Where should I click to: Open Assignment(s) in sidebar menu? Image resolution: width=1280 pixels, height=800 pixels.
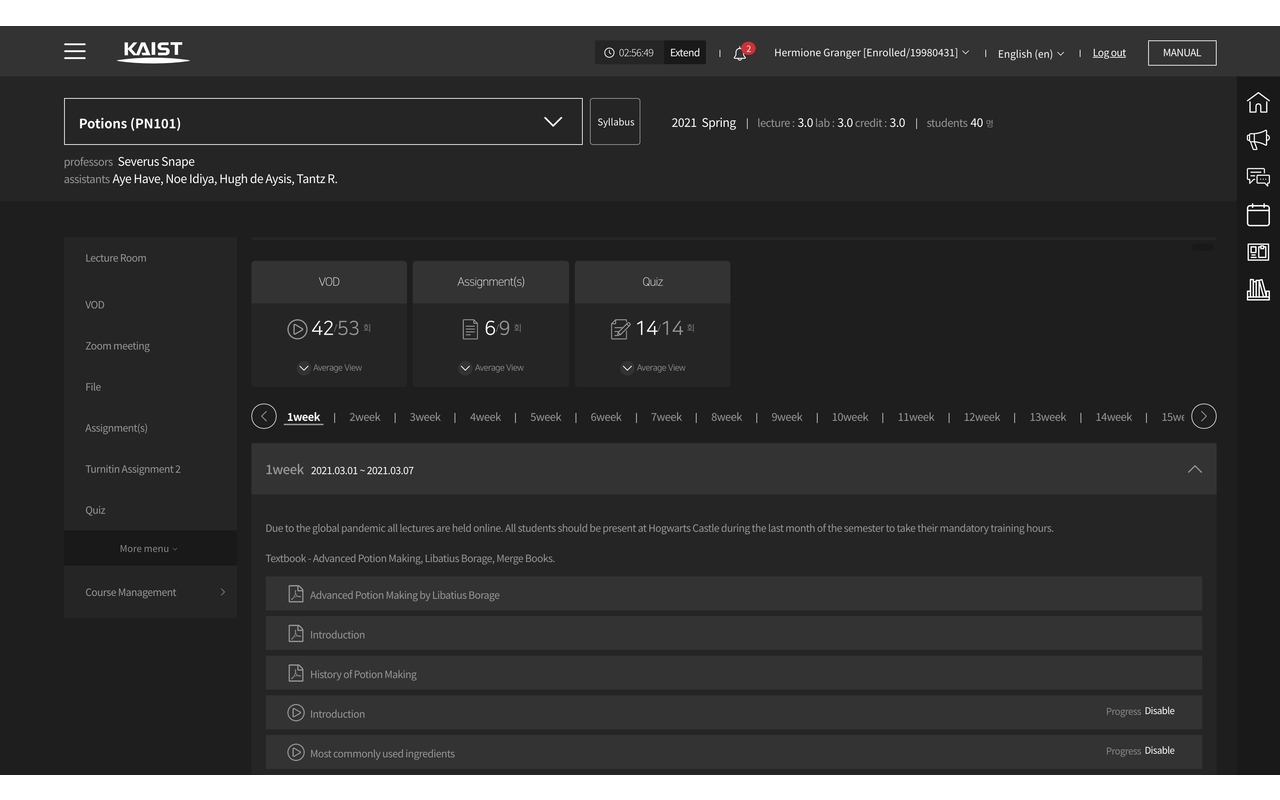(x=116, y=428)
